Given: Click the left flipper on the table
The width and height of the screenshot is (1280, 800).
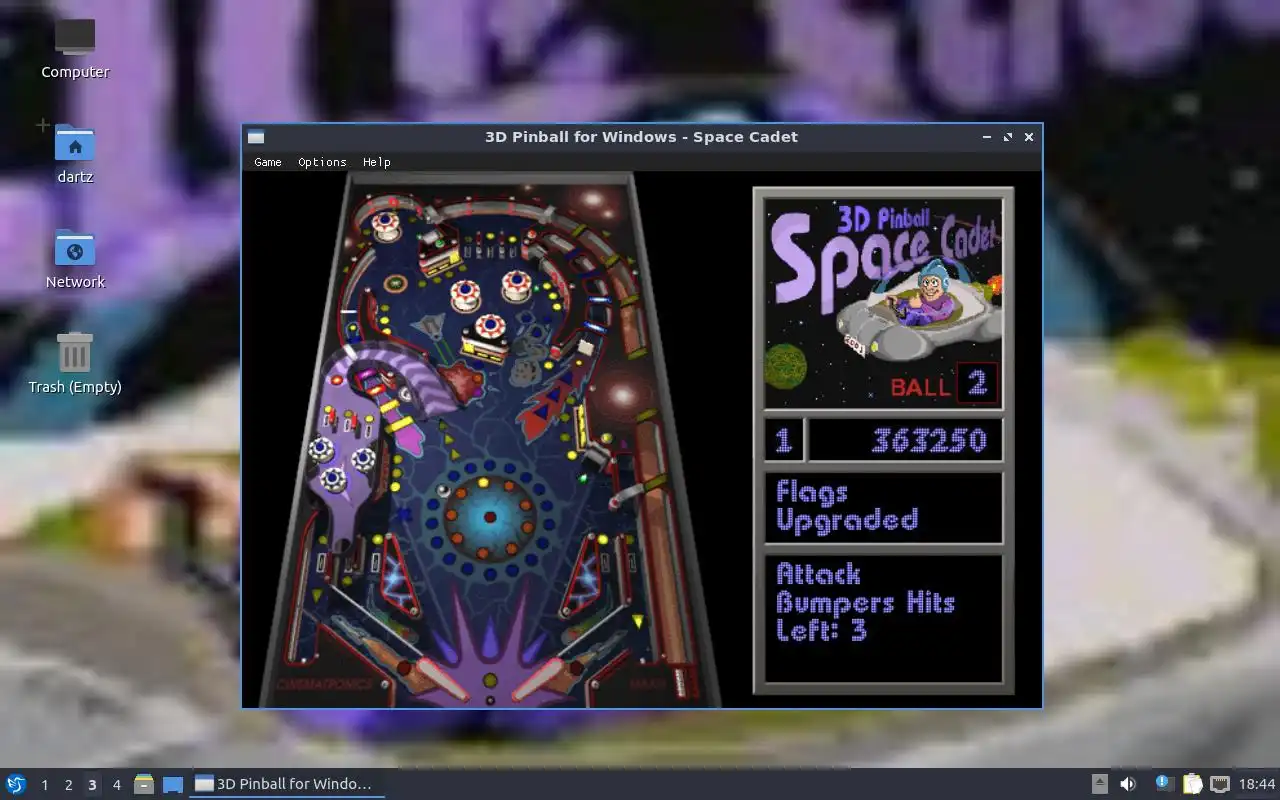Looking at the screenshot, I should tap(442, 678).
